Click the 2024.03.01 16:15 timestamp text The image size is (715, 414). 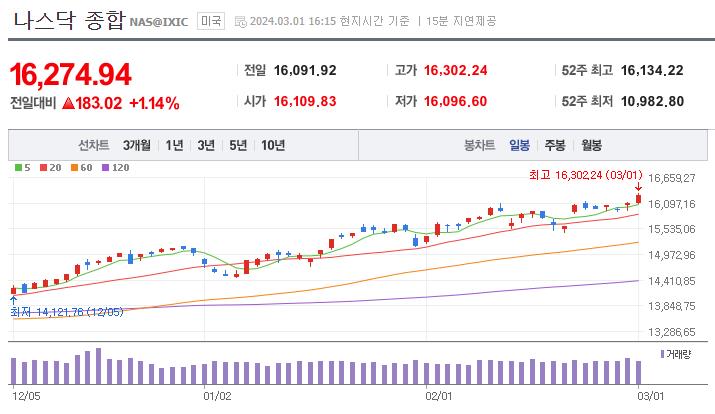click(293, 21)
